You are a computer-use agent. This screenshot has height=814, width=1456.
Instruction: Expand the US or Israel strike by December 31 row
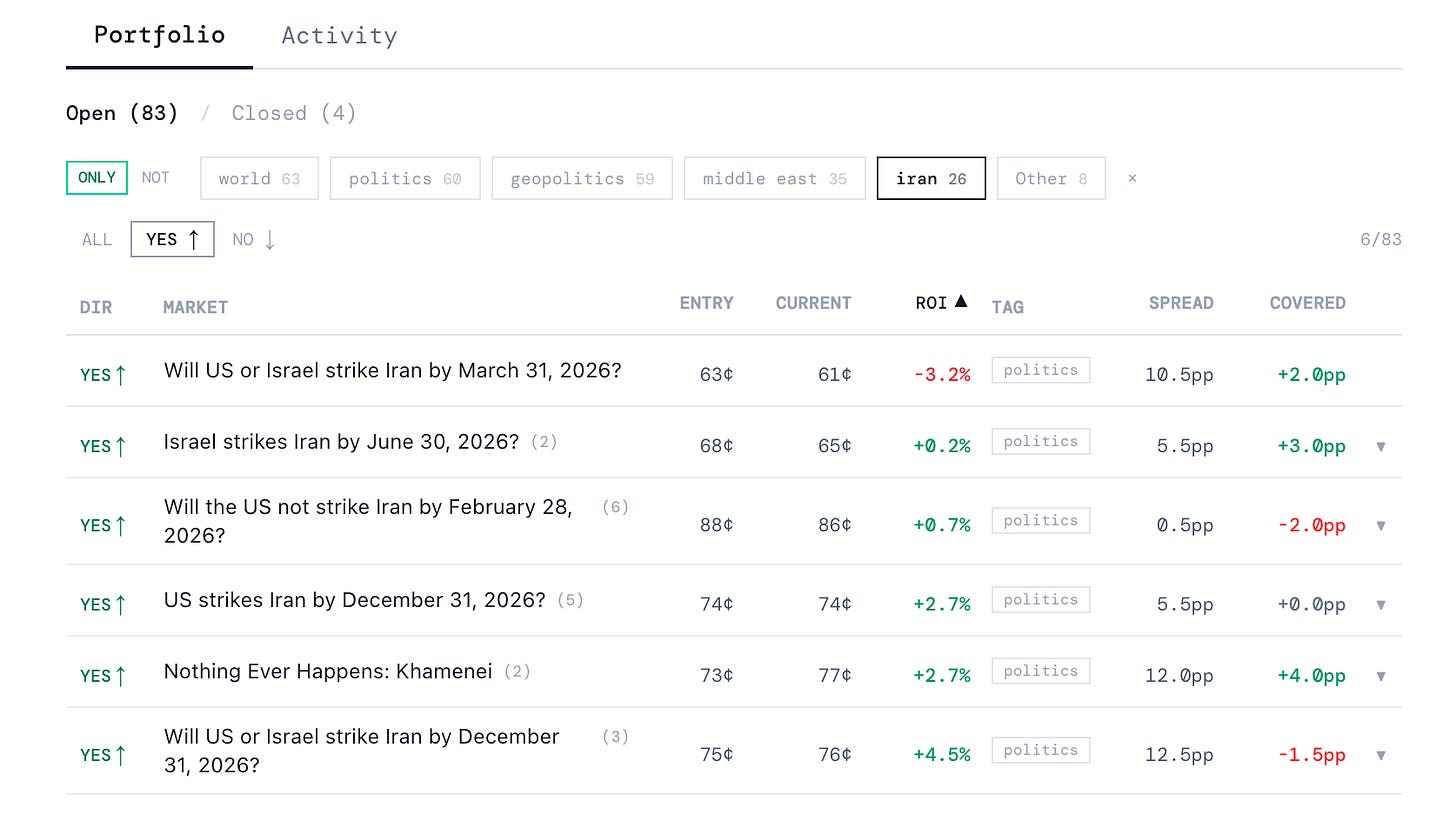pyautogui.click(x=1381, y=755)
